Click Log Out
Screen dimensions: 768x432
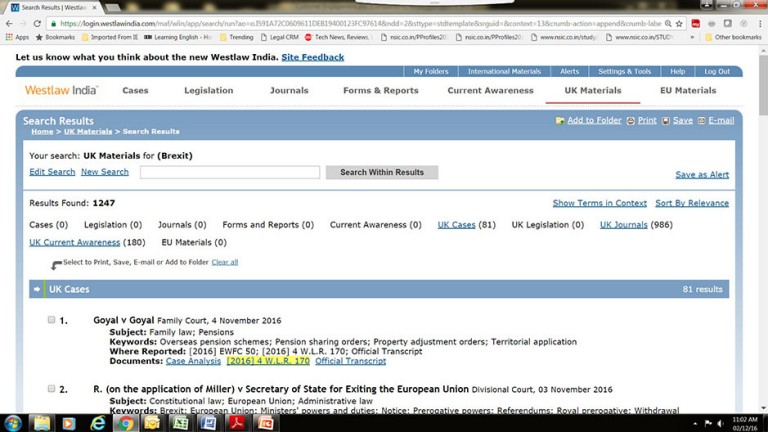(x=717, y=72)
